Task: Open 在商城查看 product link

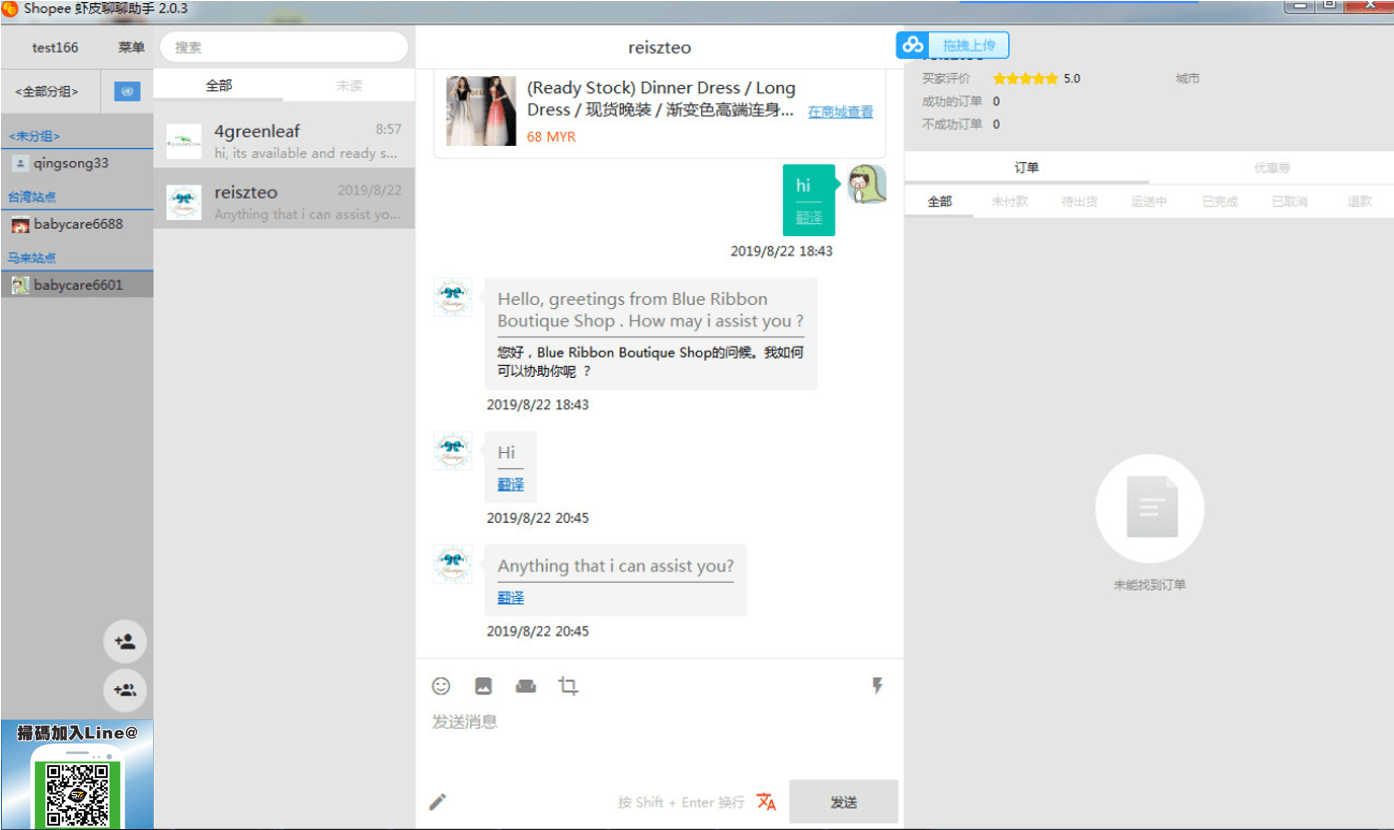Action: (840, 112)
